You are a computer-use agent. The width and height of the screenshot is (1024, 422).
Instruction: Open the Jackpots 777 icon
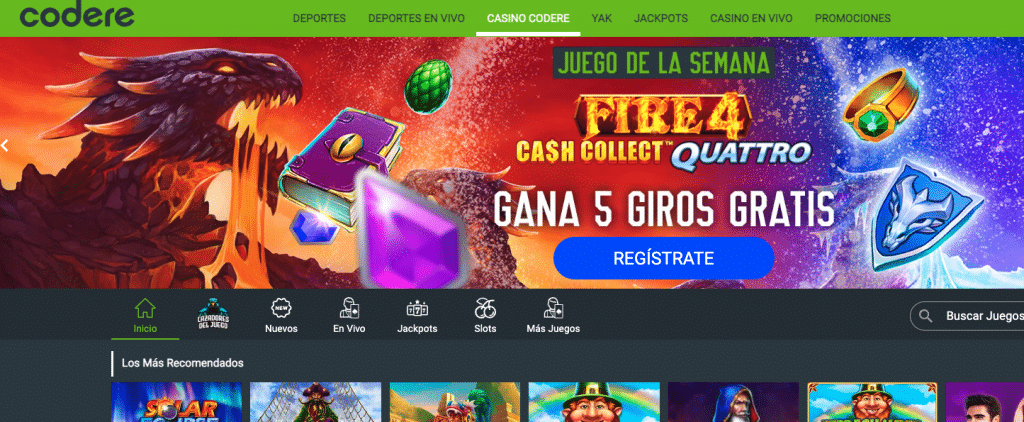[x=417, y=308]
